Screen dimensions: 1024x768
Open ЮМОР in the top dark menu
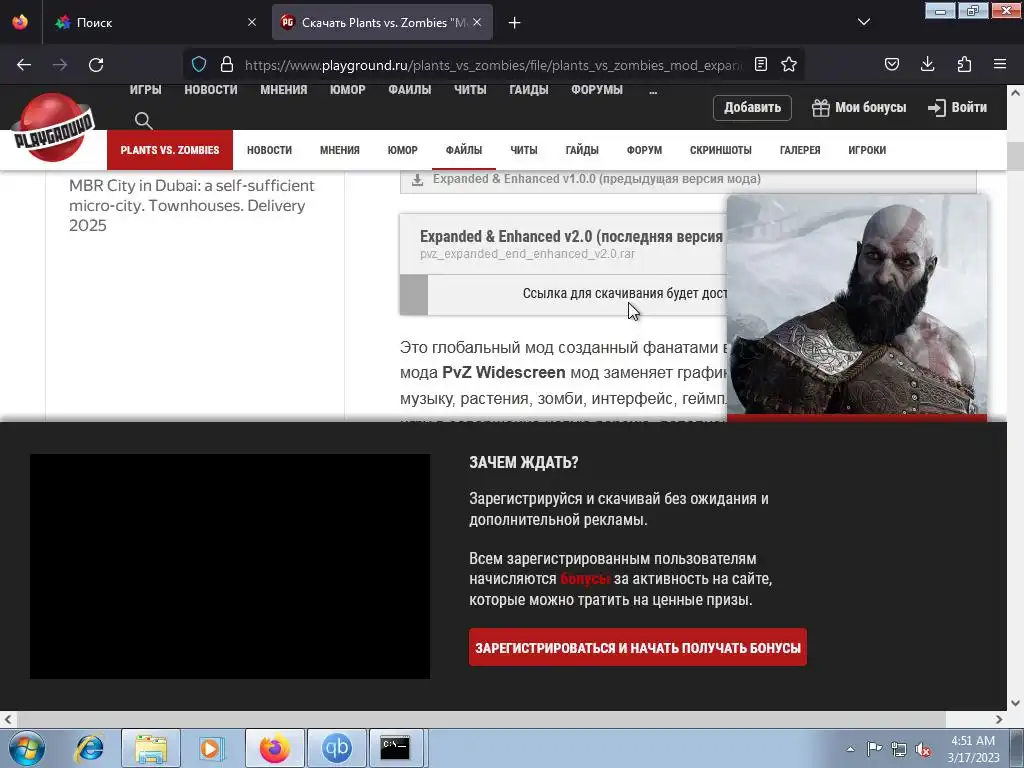point(347,90)
